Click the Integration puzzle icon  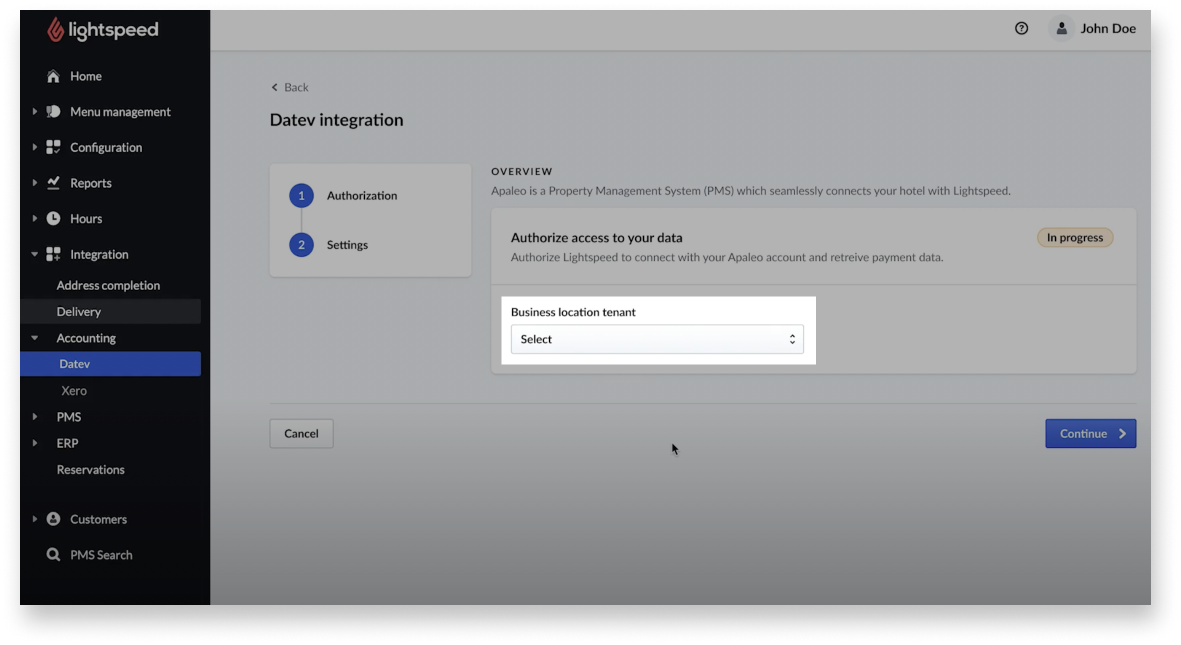[x=53, y=254]
